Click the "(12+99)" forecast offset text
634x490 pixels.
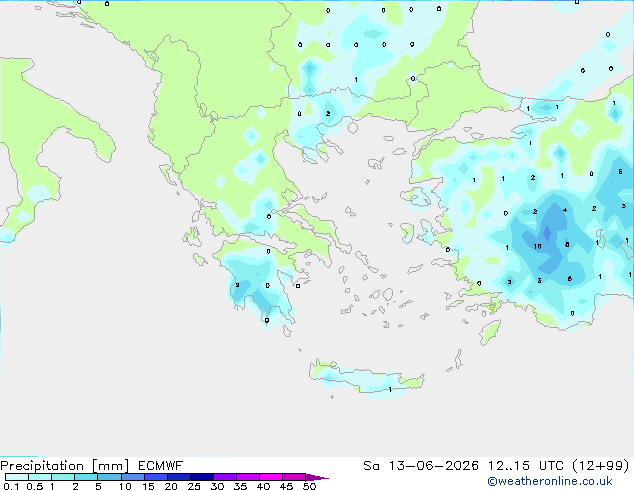[x=601, y=466]
